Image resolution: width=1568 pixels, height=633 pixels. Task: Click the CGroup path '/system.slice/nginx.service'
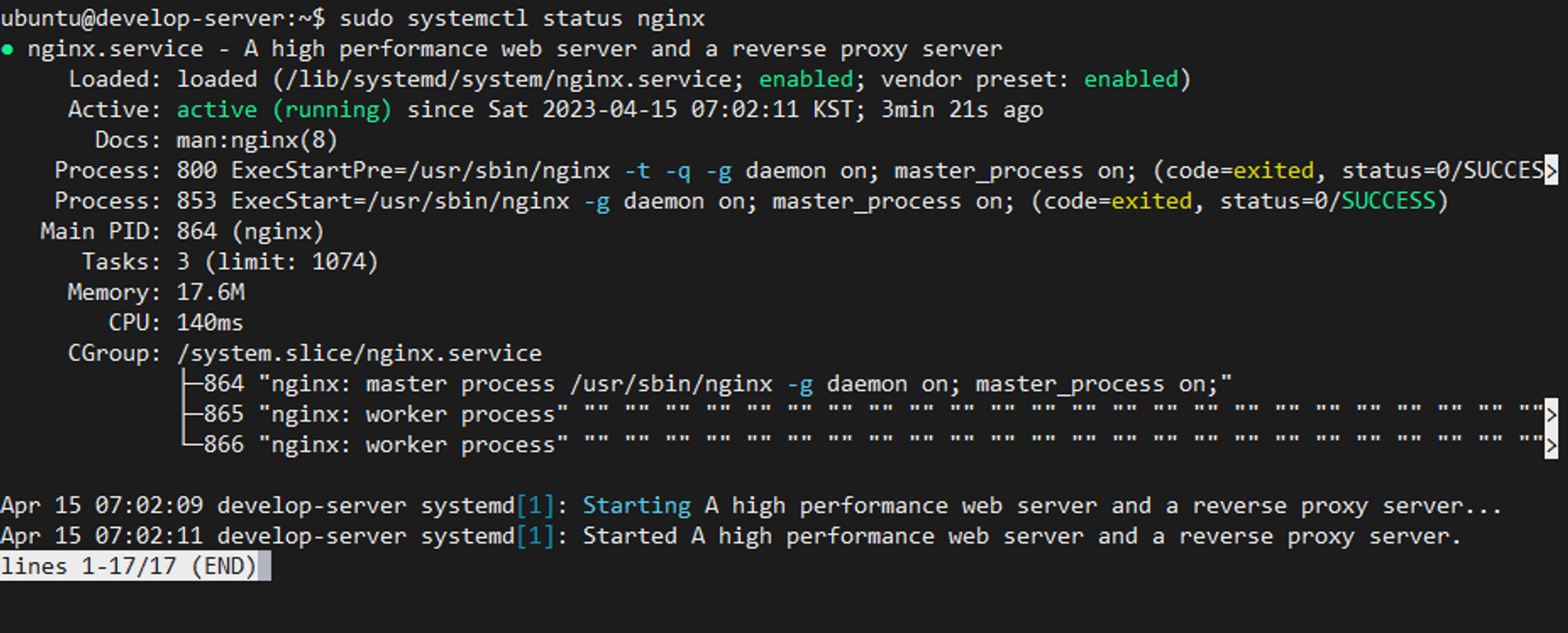pos(359,354)
